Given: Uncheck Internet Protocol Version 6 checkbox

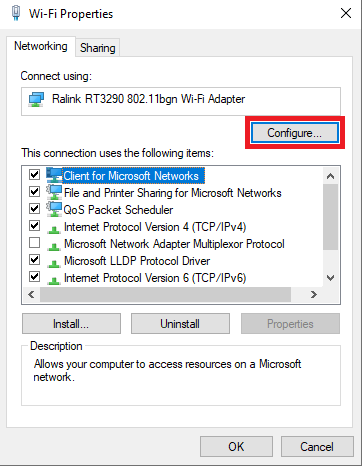Looking at the screenshot, I should tap(35, 277).
